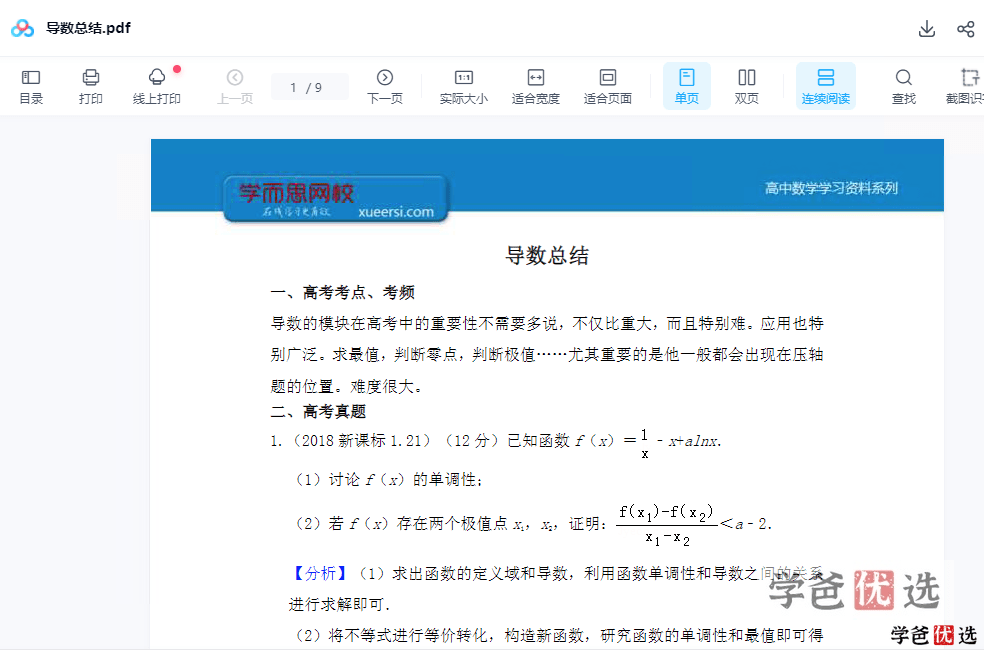Open the 目录 table of contents panel
Image resolution: width=984 pixels, height=650 pixels.
31,87
